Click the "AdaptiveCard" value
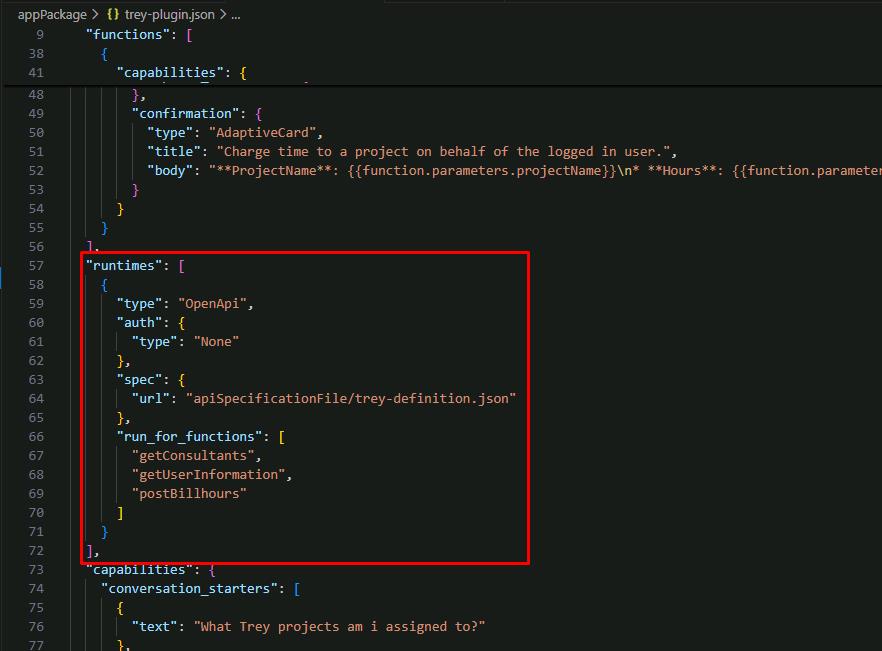Screen dimensions: 882x651 tap(262, 133)
